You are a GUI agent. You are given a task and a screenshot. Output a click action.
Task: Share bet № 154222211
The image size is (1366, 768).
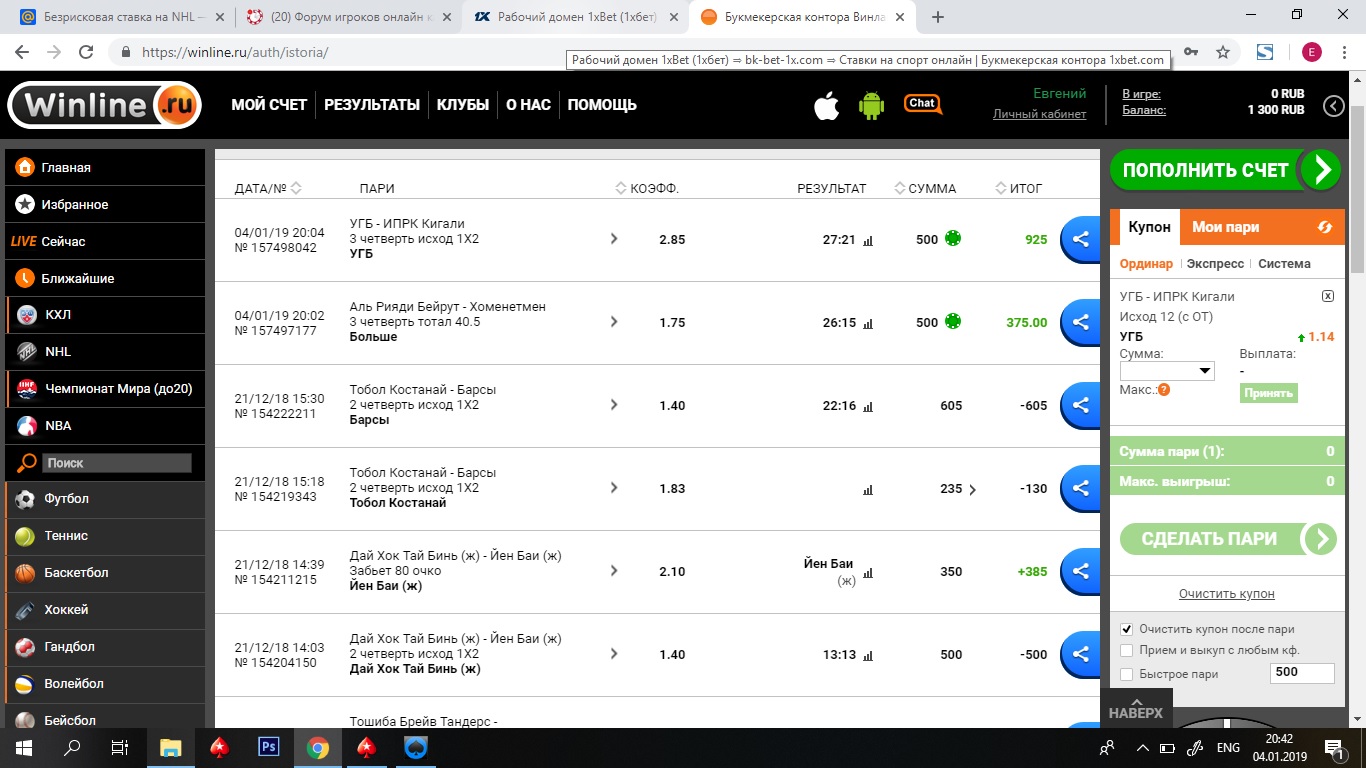point(1080,406)
